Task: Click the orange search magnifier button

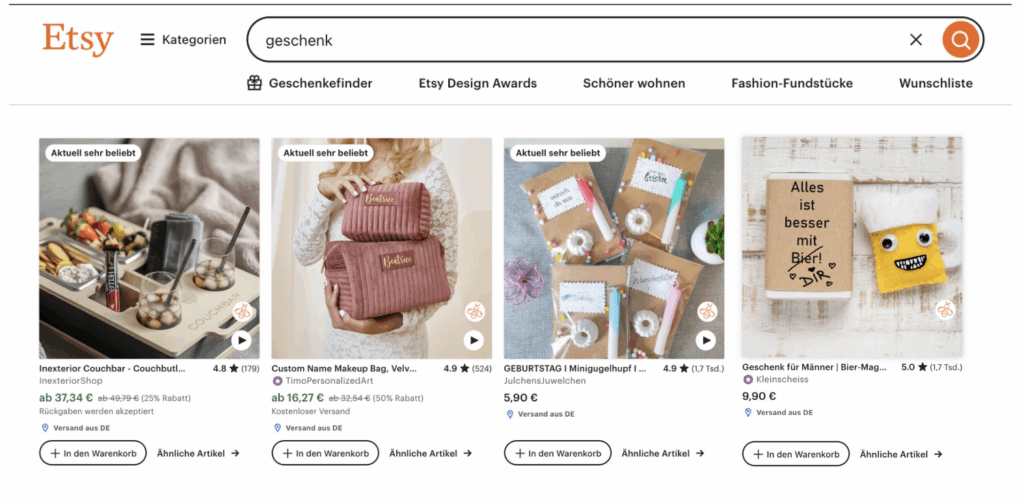Action: (x=960, y=40)
